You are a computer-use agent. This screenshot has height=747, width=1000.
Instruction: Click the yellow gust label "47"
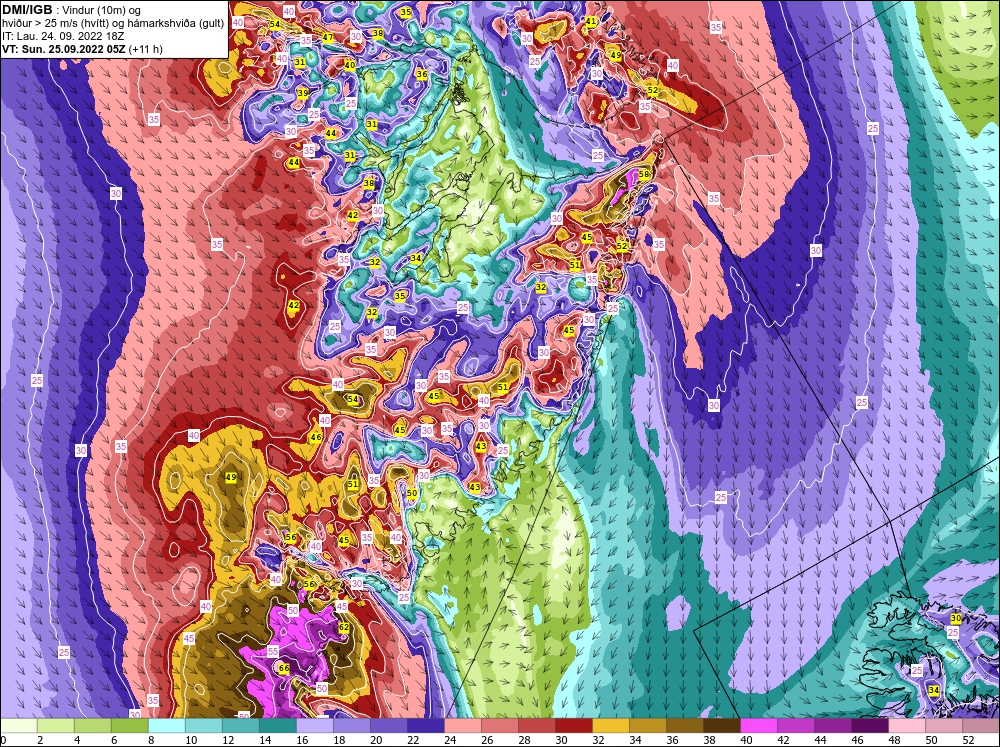(328, 38)
